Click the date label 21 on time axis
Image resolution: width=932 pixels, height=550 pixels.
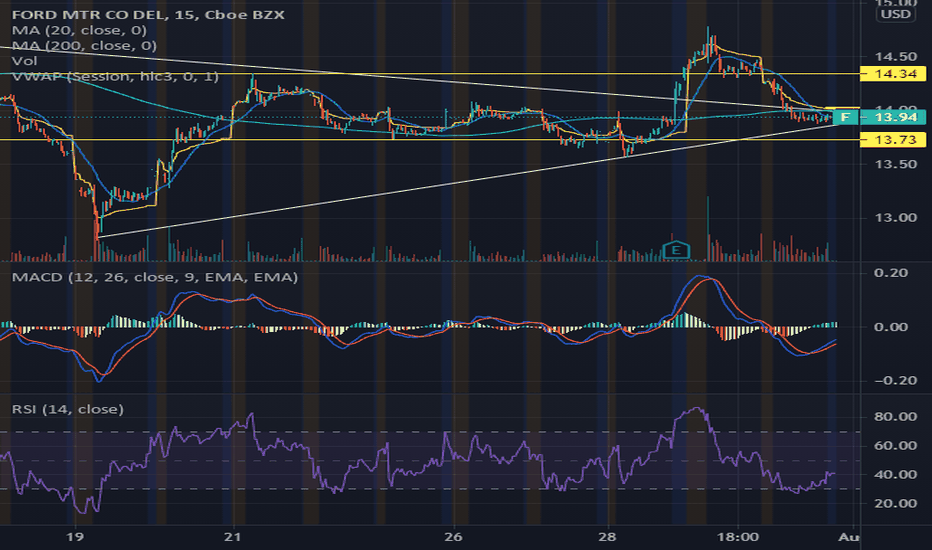233,537
